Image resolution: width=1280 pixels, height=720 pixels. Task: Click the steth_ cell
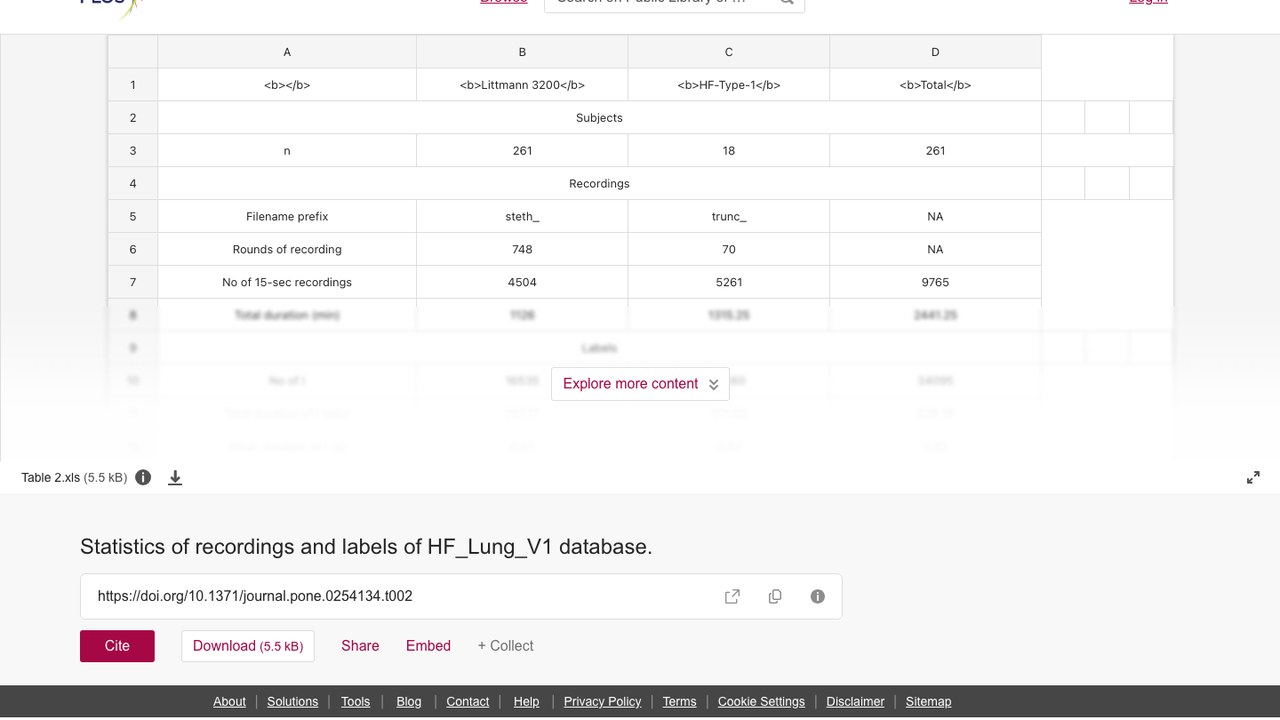point(522,217)
